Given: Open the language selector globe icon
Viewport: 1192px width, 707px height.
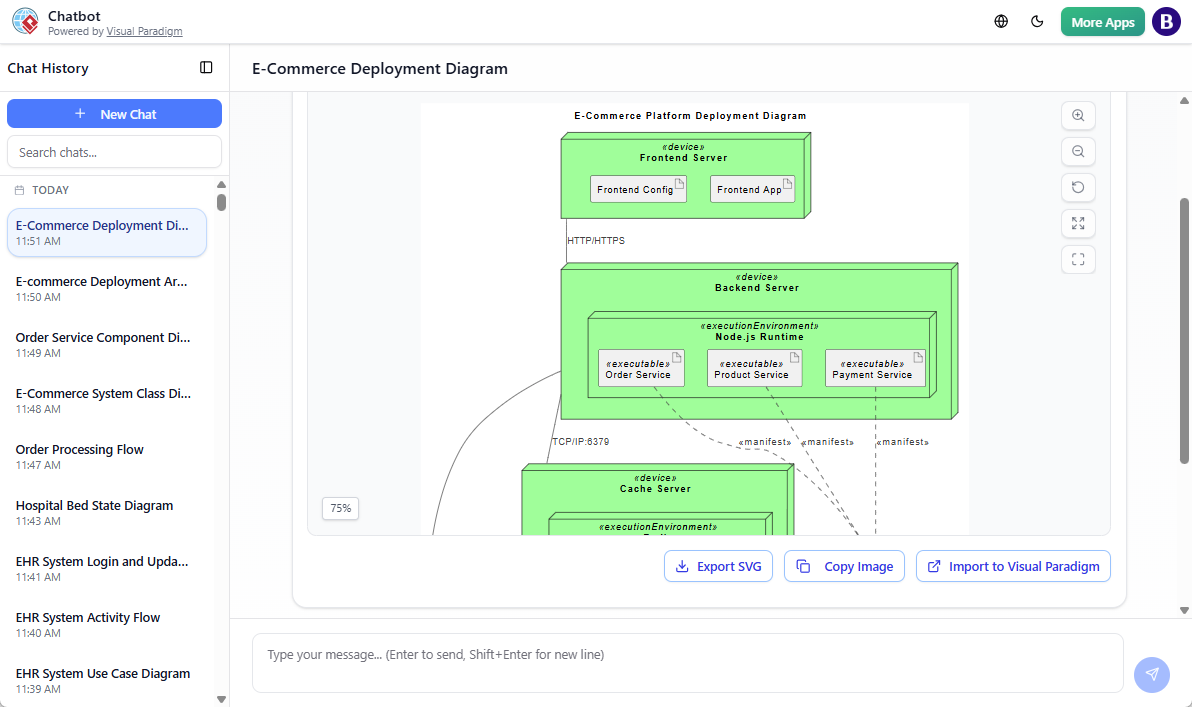Looking at the screenshot, I should pyautogui.click(x=1000, y=20).
